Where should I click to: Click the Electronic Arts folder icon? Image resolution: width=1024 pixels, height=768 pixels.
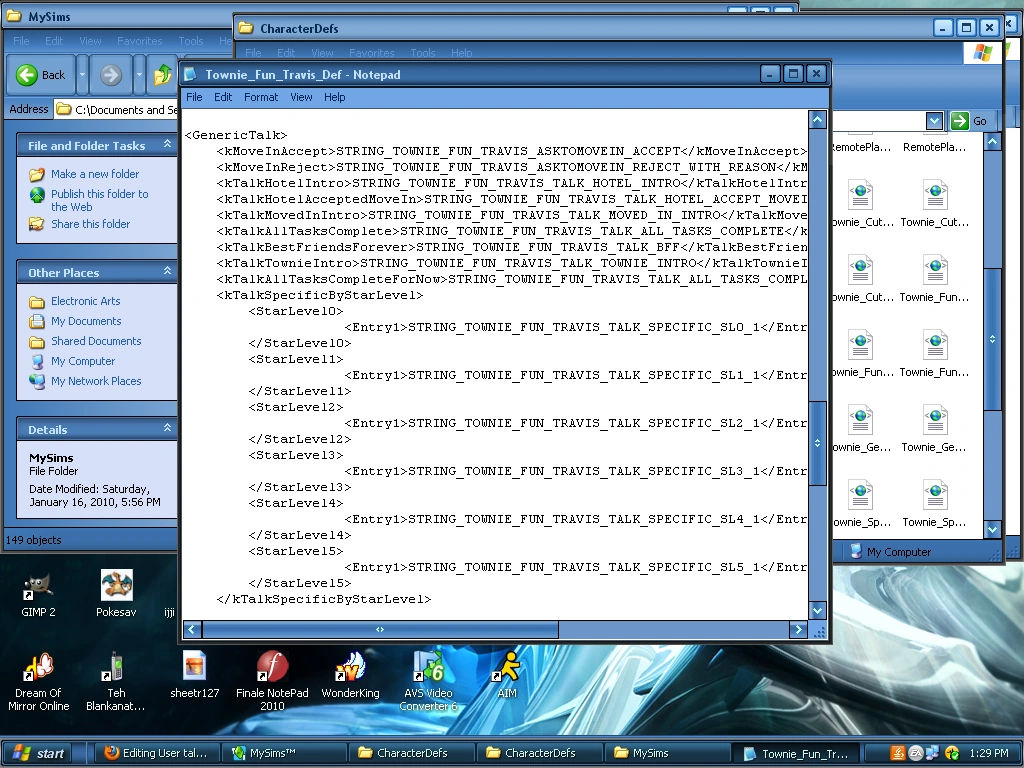(x=37, y=301)
